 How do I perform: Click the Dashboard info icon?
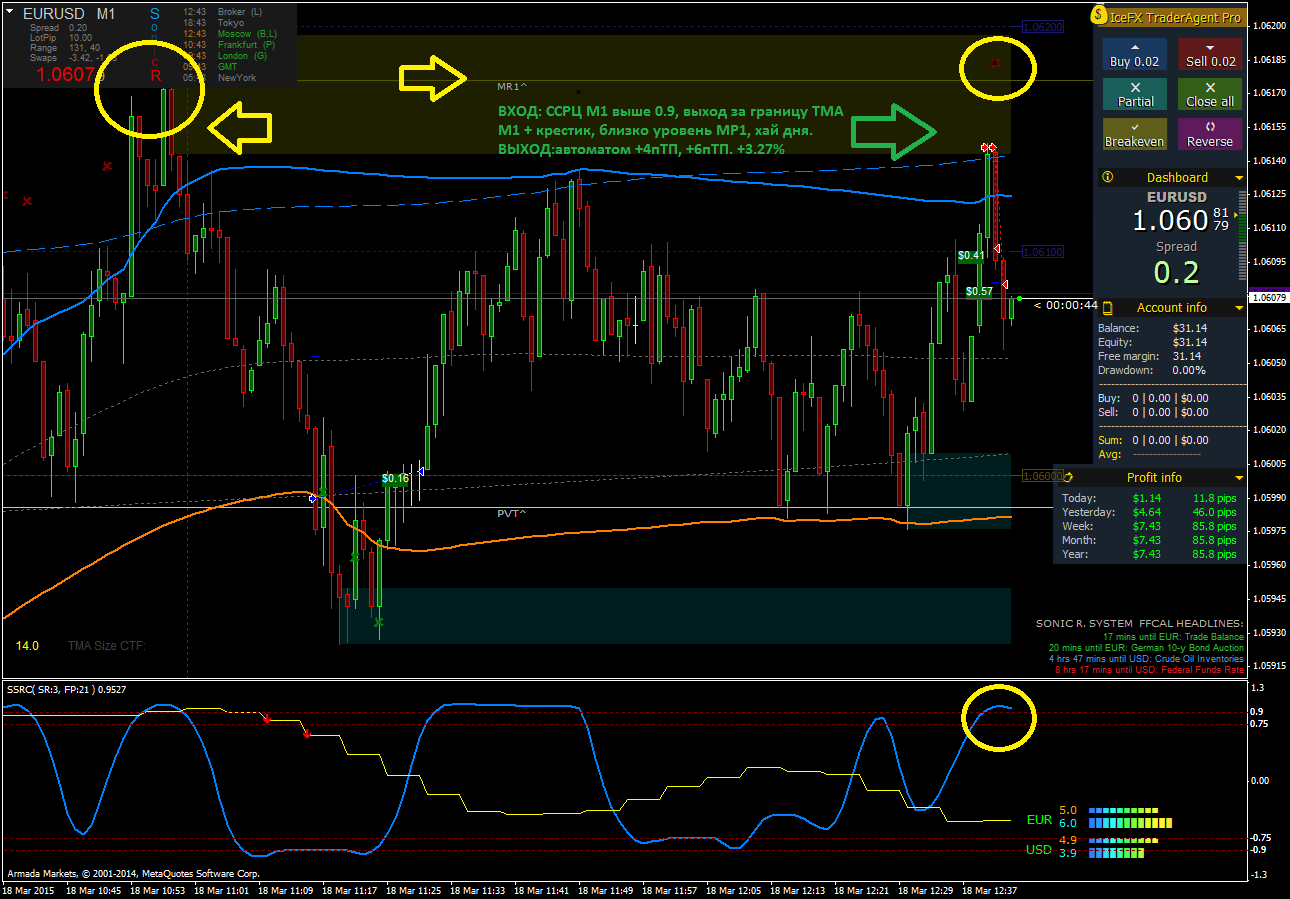1108,177
